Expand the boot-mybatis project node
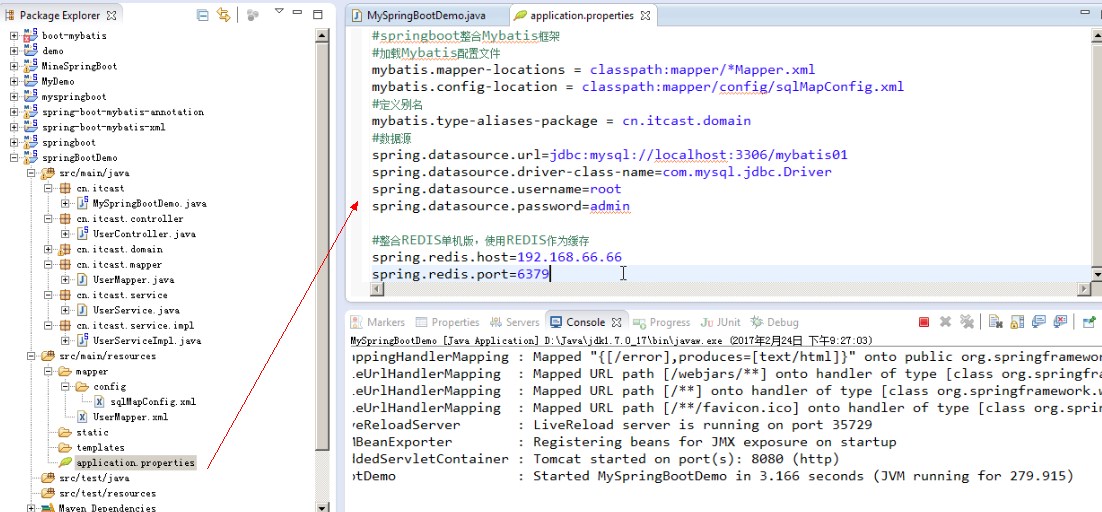 coord(14,36)
